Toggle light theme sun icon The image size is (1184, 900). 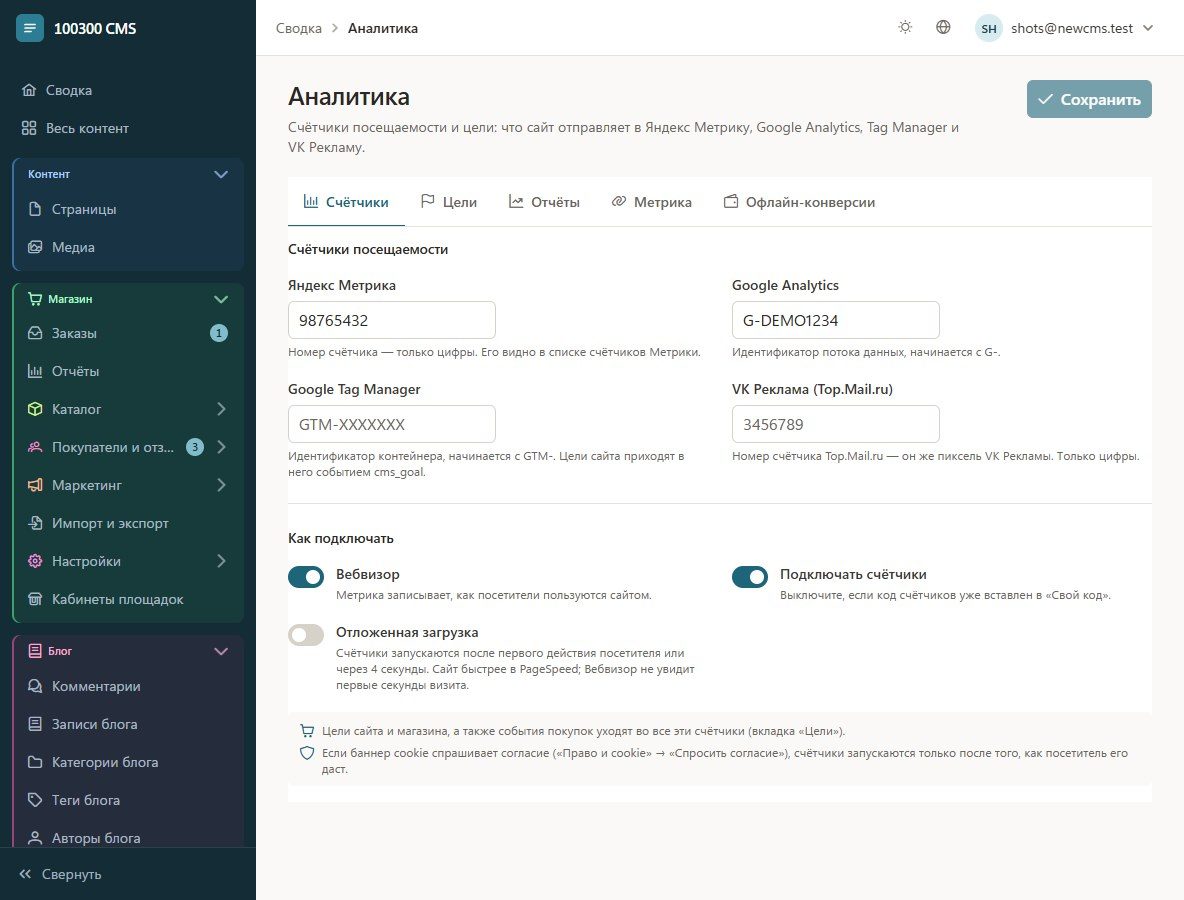905,28
